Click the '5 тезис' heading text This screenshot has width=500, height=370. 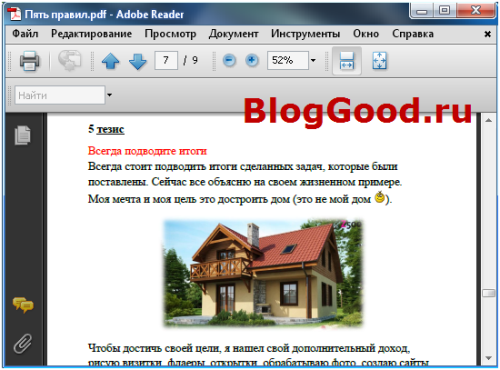pyautogui.click(x=106, y=129)
